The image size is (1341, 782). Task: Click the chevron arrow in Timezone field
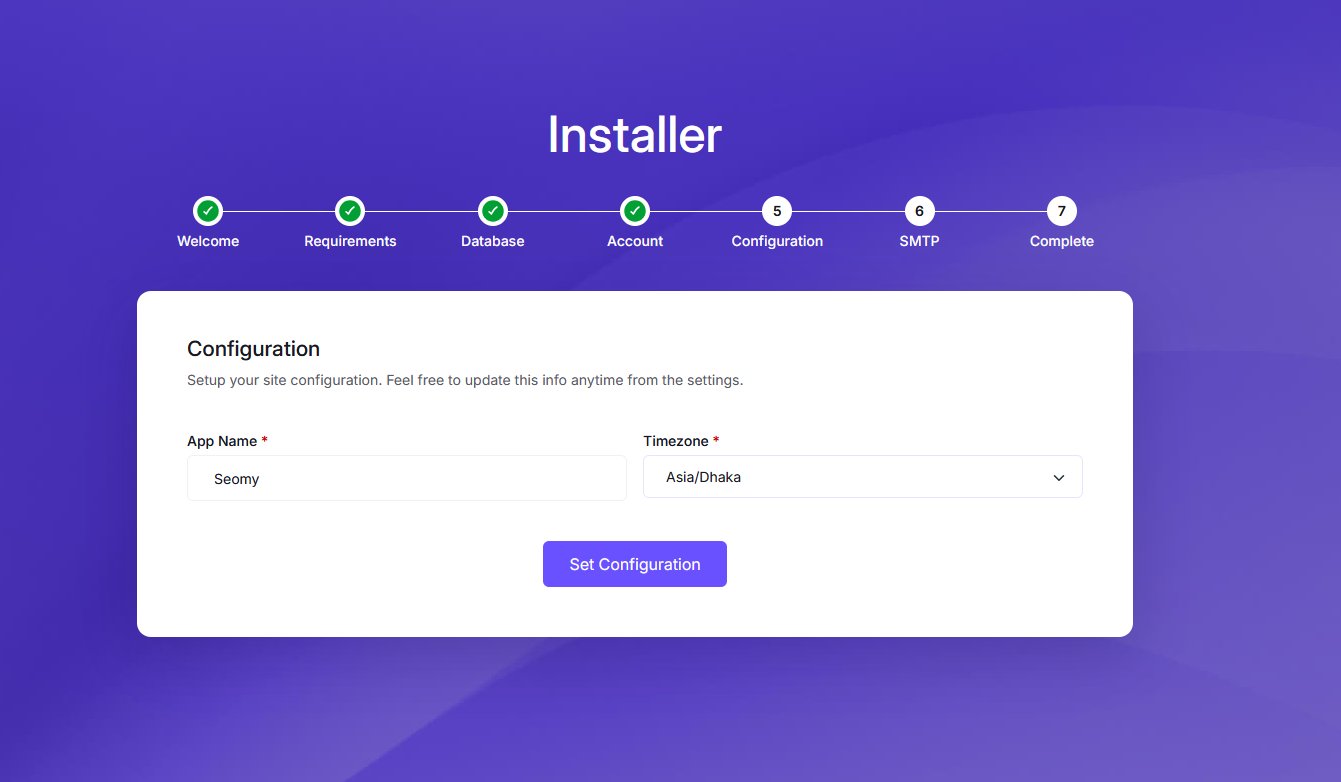[1059, 478]
